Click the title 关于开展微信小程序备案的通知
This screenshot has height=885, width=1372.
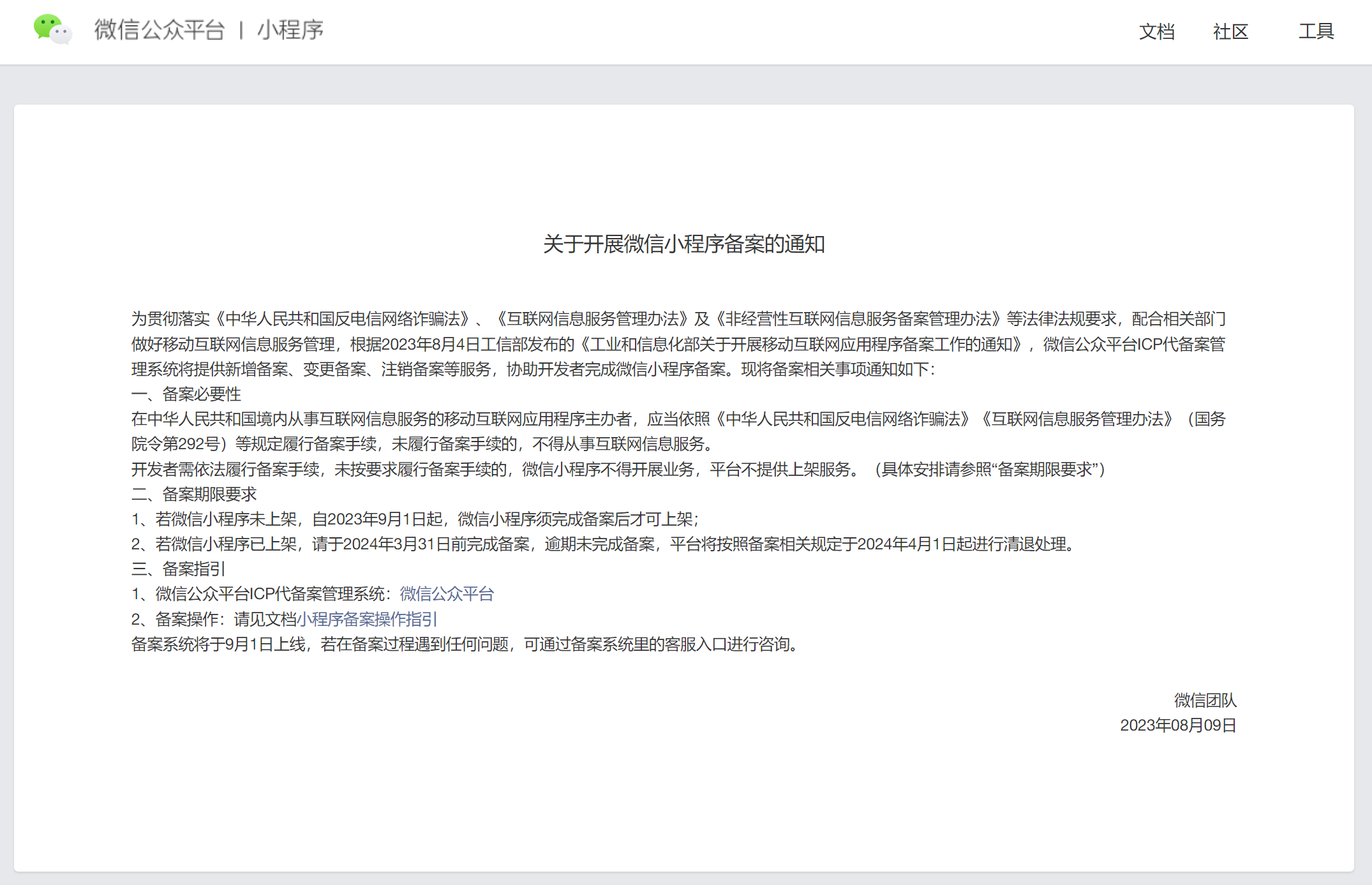684,244
